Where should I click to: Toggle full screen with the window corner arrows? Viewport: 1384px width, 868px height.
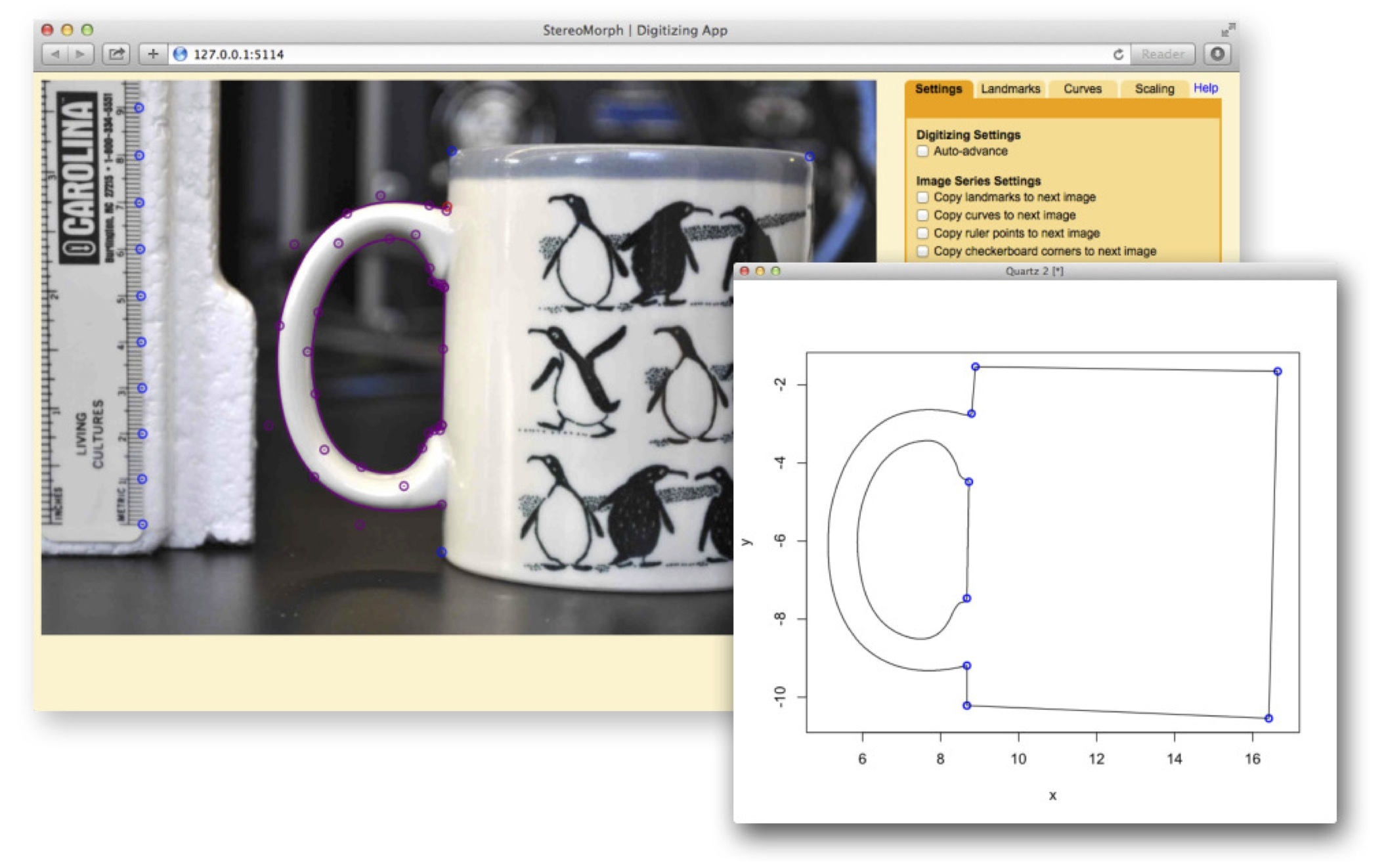[1227, 30]
